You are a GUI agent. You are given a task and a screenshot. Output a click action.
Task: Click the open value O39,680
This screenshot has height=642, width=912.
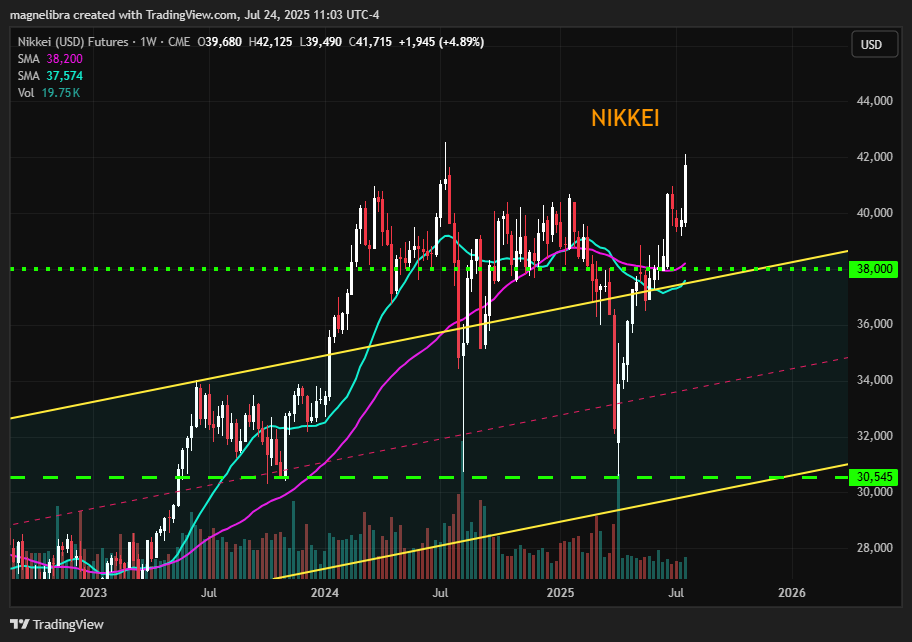[220, 42]
